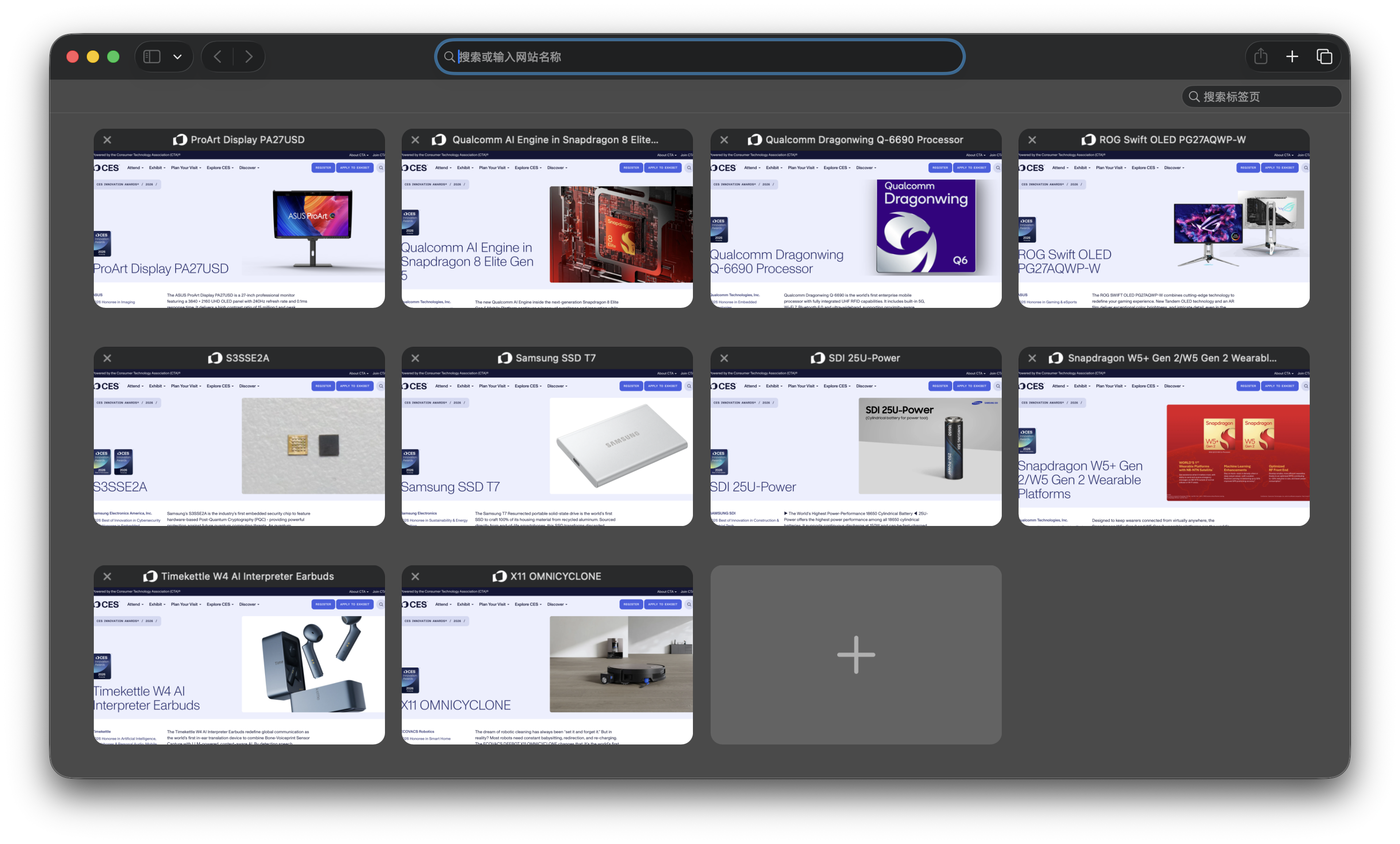
Task: Select the S3SSE2A tab thumbnail
Action: coord(239,446)
